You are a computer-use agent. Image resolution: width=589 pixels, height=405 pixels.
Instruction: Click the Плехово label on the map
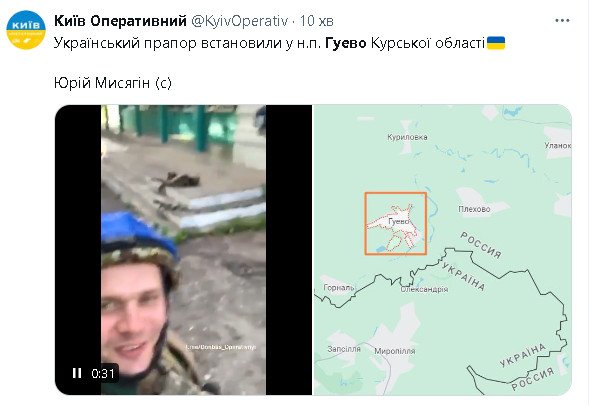coord(474,209)
